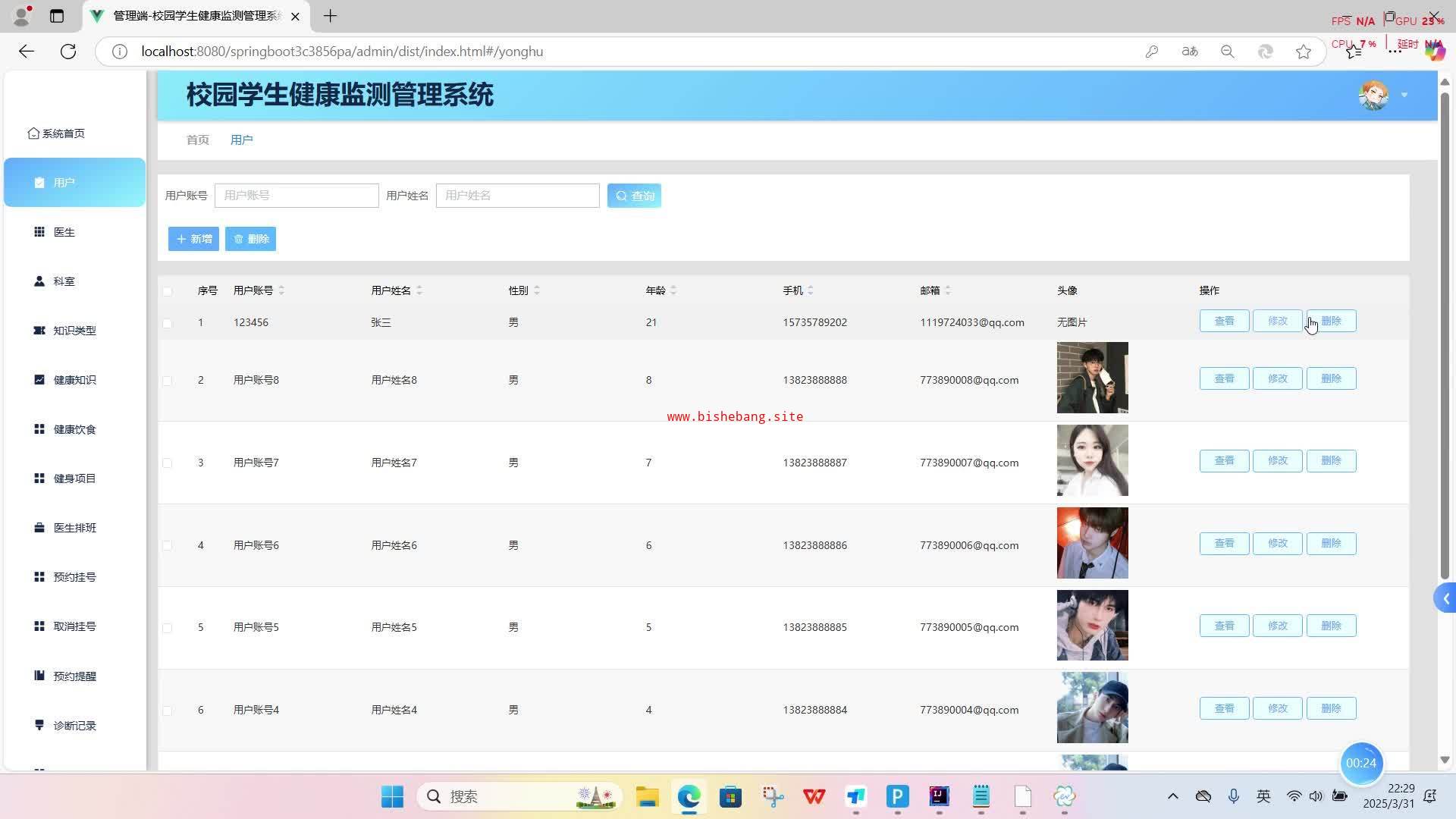
Task: Click the 新增 add button
Action: coord(193,239)
